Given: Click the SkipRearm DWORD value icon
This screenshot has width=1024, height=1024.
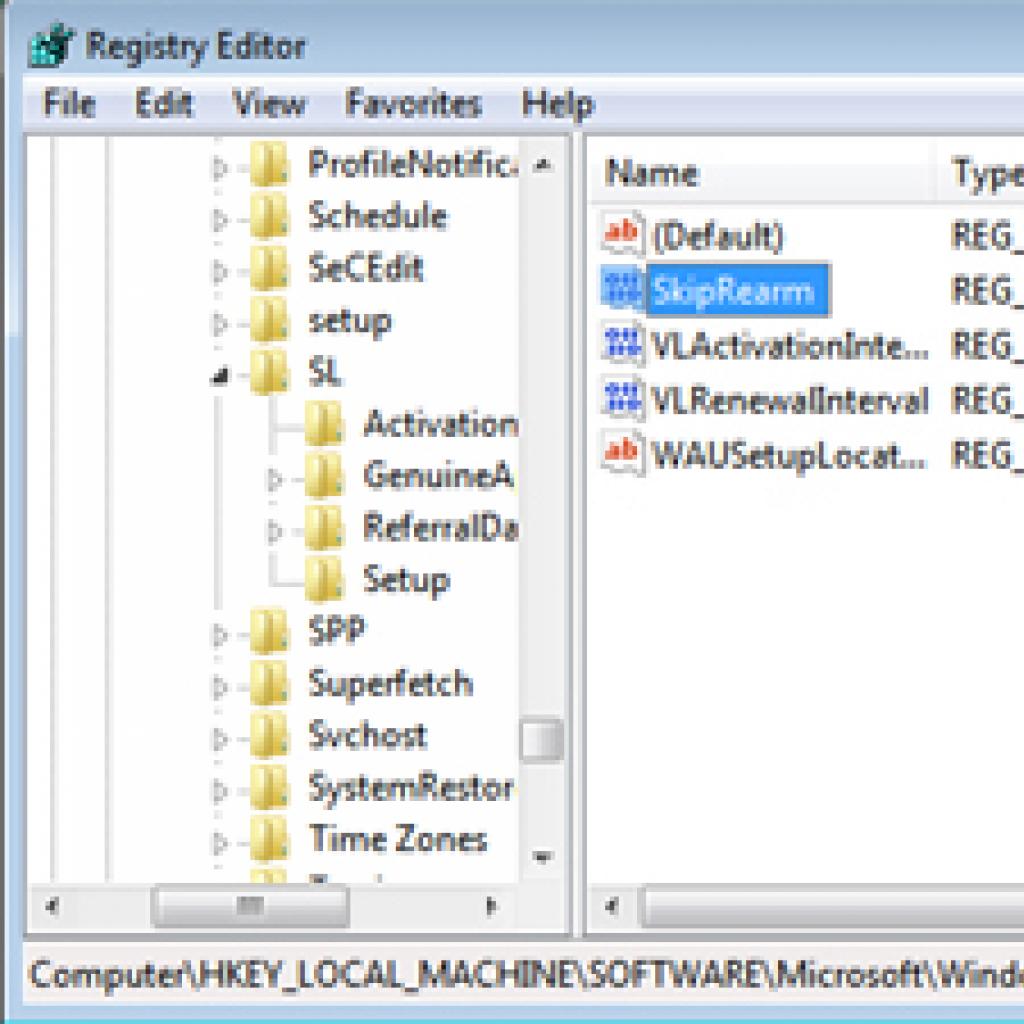Looking at the screenshot, I should tap(623, 289).
